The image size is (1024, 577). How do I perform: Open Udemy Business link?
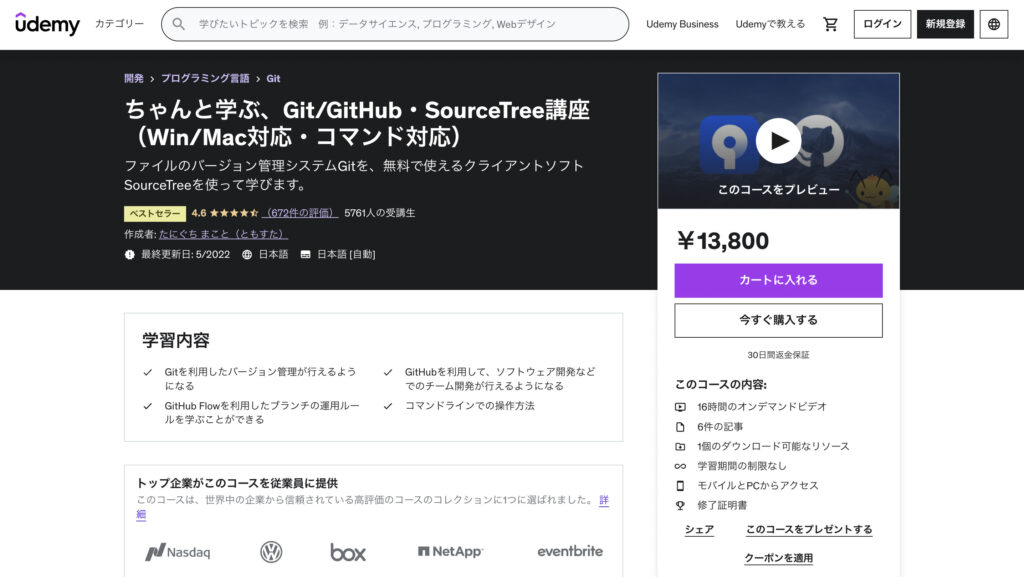coord(682,24)
